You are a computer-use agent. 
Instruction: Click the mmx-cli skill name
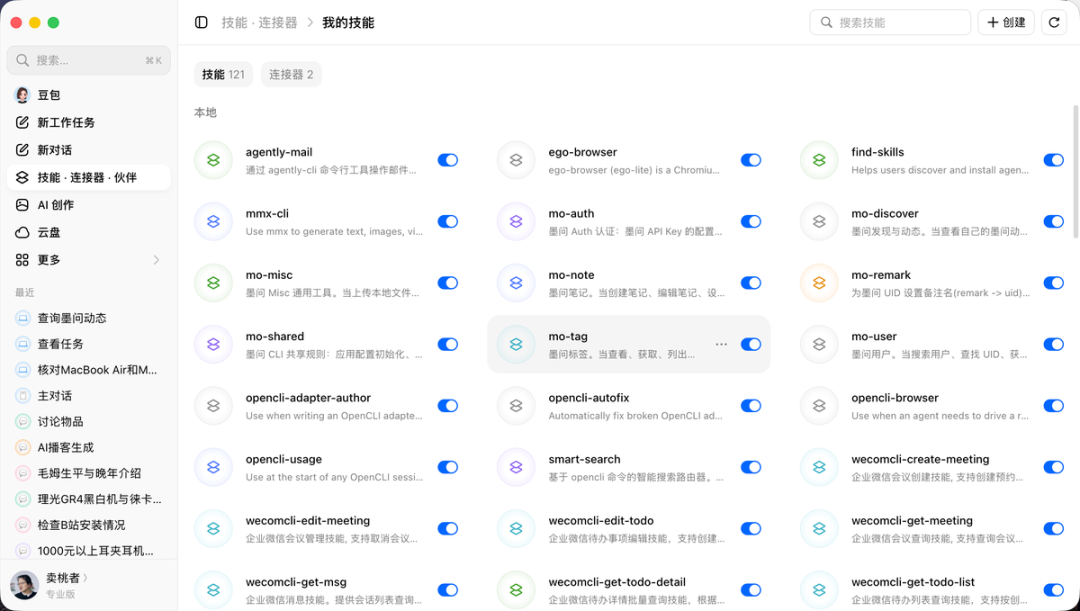pyautogui.click(x=267, y=214)
